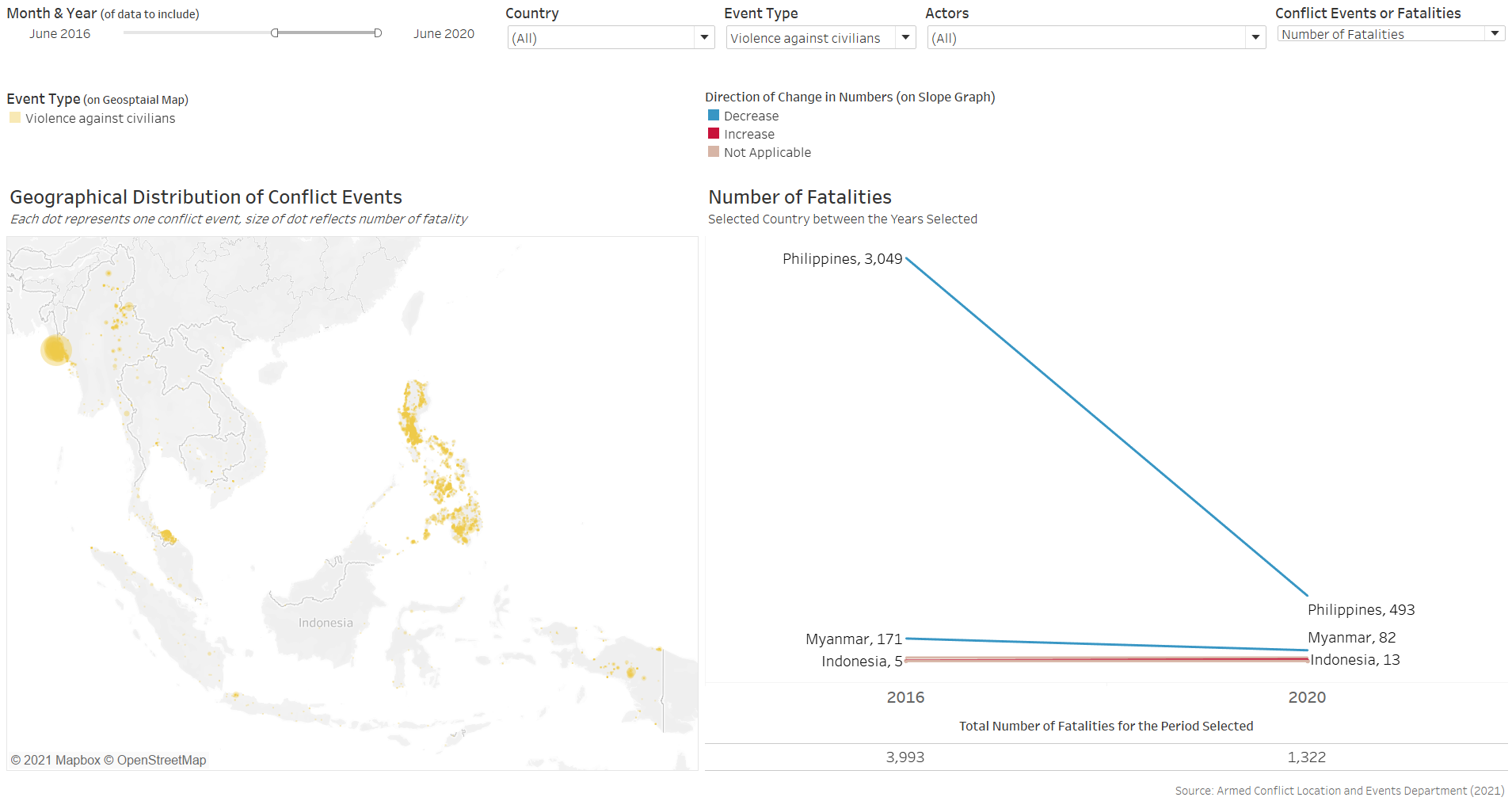Expand the Event Type dropdown

coord(905,37)
